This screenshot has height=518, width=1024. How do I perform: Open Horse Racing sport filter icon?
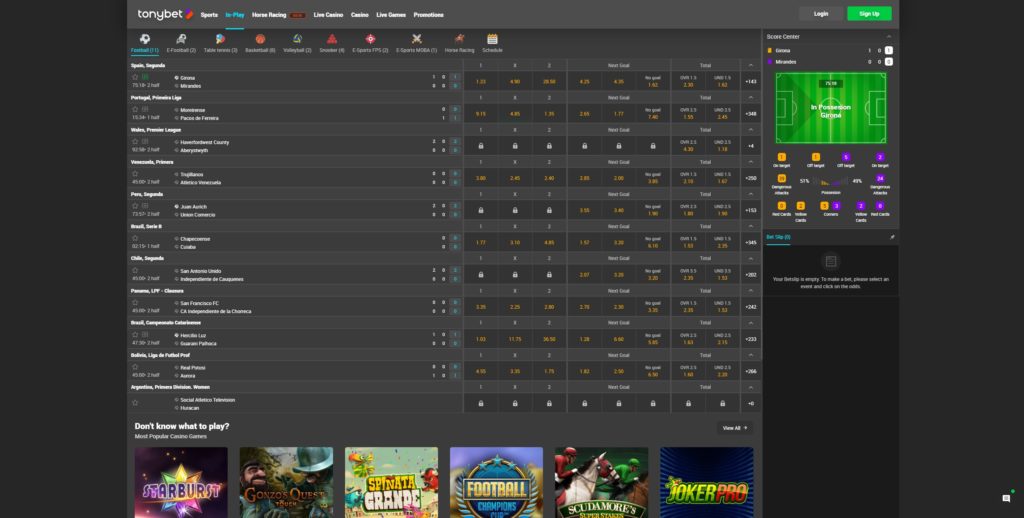pyautogui.click(x=459, y=39)
